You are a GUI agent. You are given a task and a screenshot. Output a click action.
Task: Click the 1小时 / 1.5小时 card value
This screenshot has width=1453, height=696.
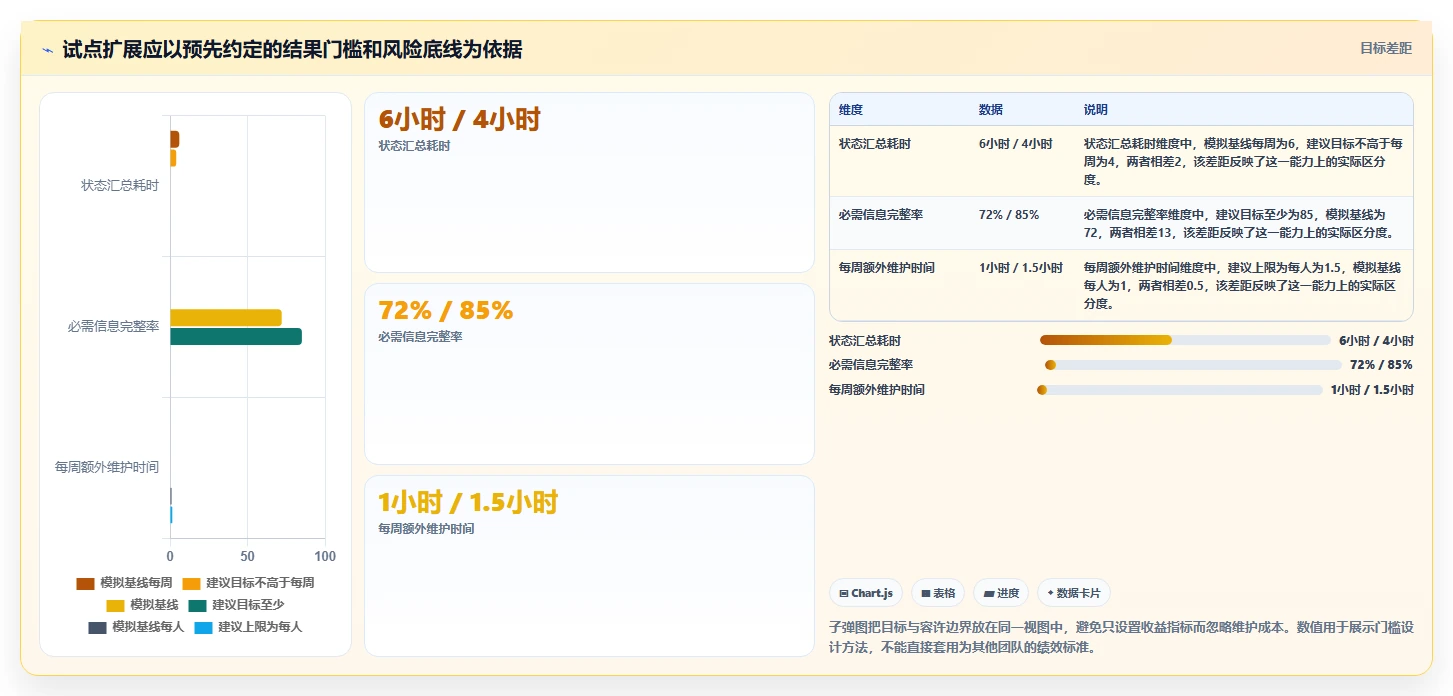point(468,502)
